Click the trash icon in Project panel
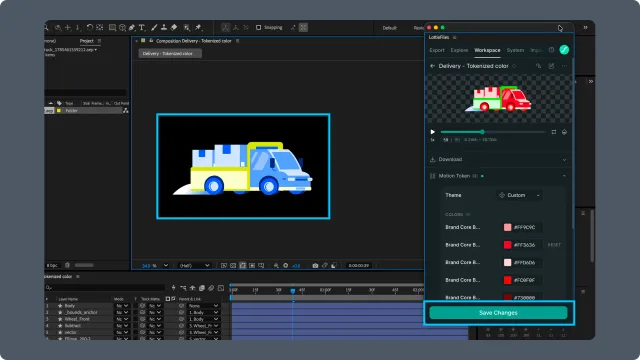 67,265
